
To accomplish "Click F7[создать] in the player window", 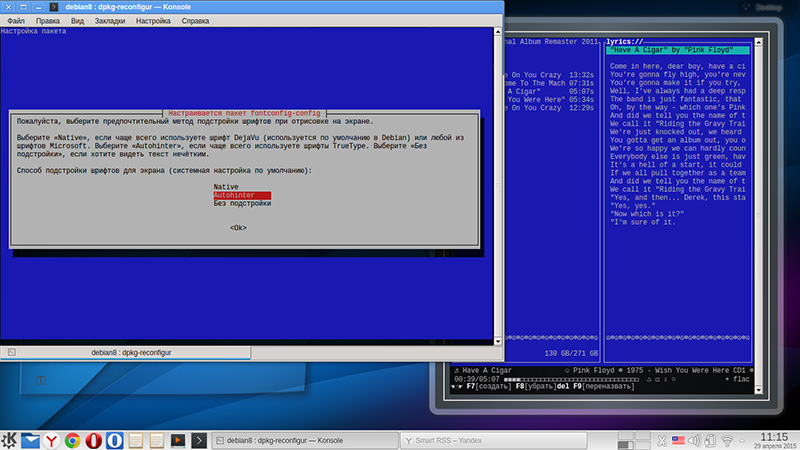I will [x=489, y=387].
